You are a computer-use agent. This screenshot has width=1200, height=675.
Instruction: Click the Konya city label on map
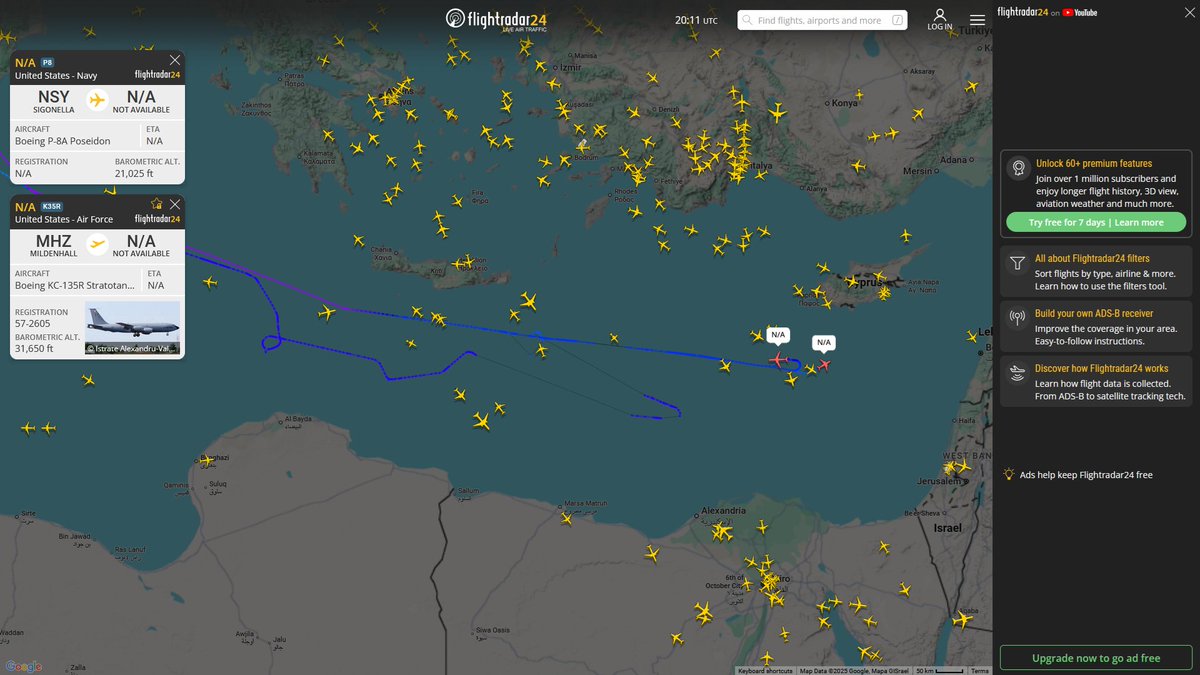[845, 103]
